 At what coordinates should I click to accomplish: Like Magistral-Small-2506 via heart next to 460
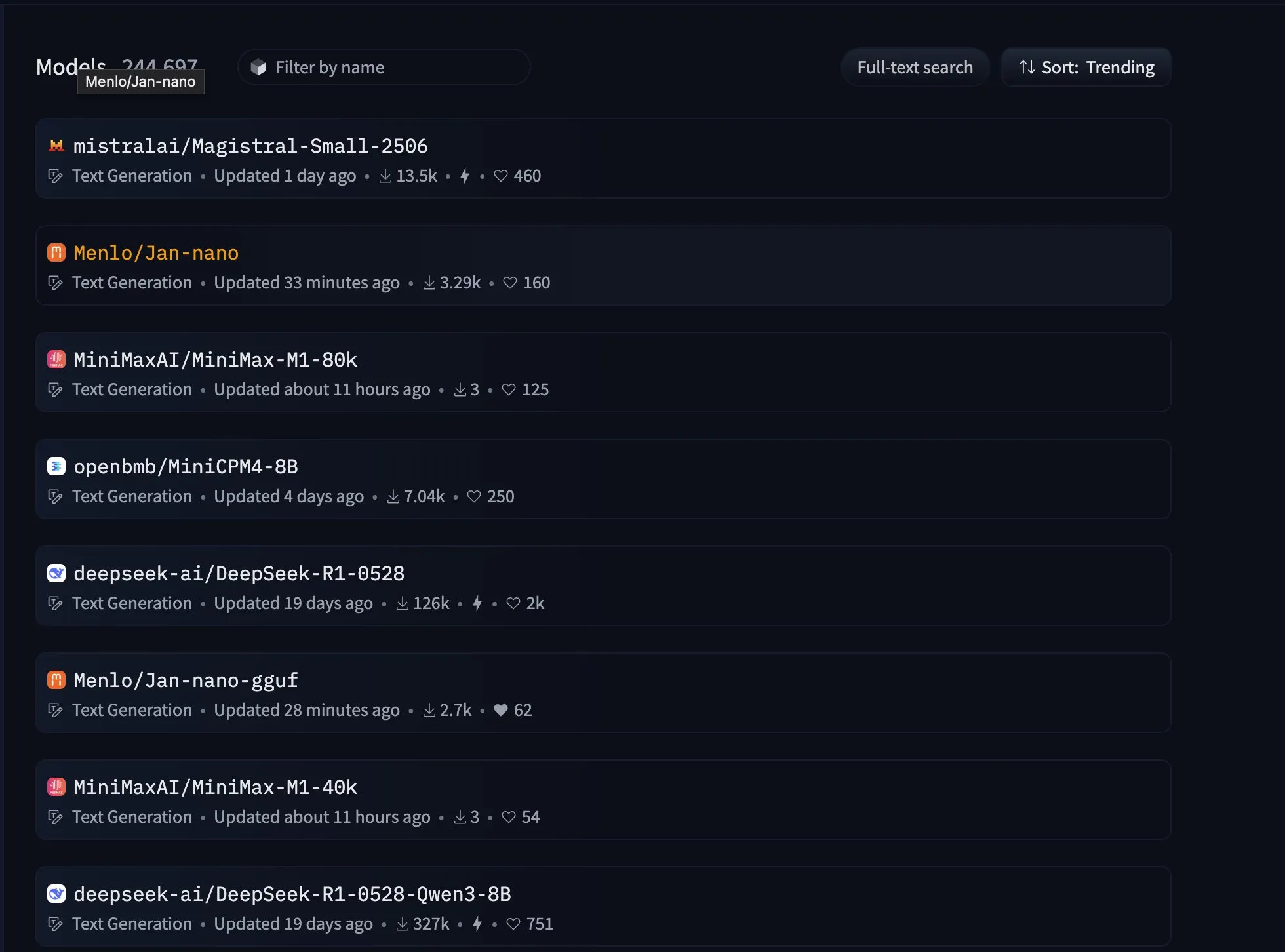pyautogui.click(x=501, y=176)
